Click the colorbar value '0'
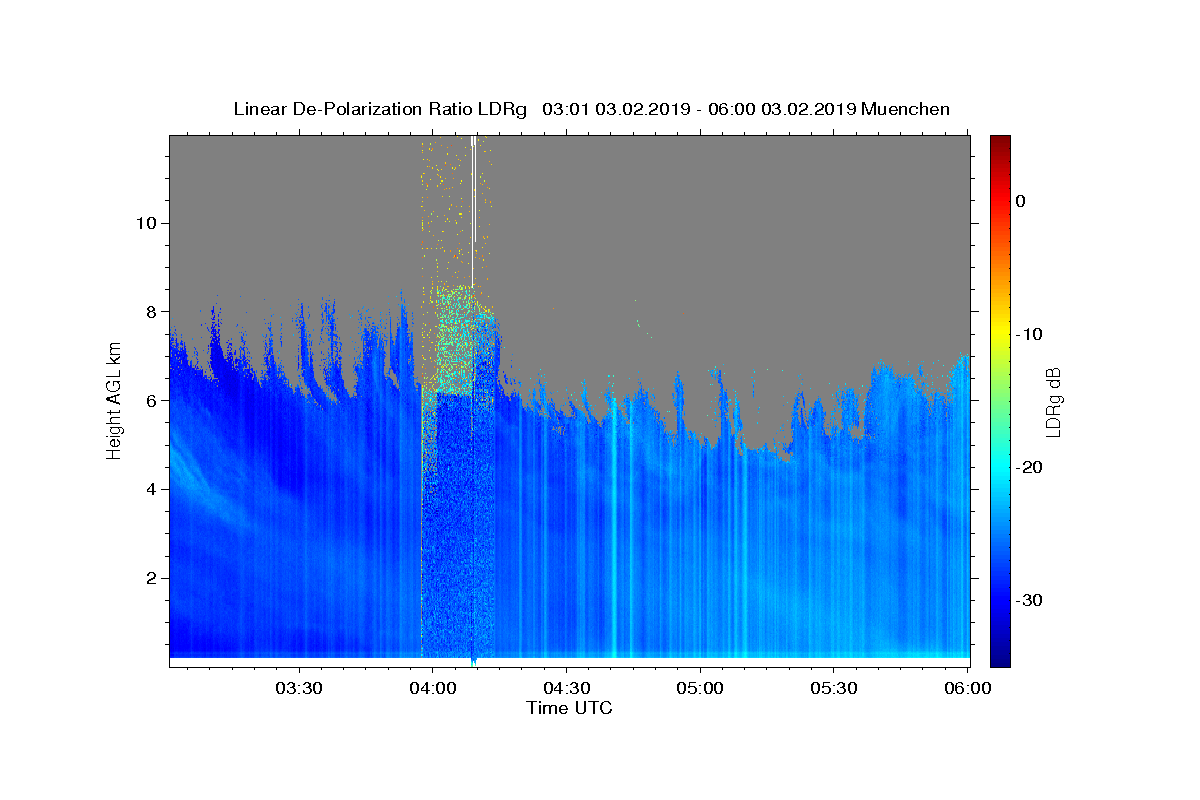The image size is (1200, 800). point(1021,201)
